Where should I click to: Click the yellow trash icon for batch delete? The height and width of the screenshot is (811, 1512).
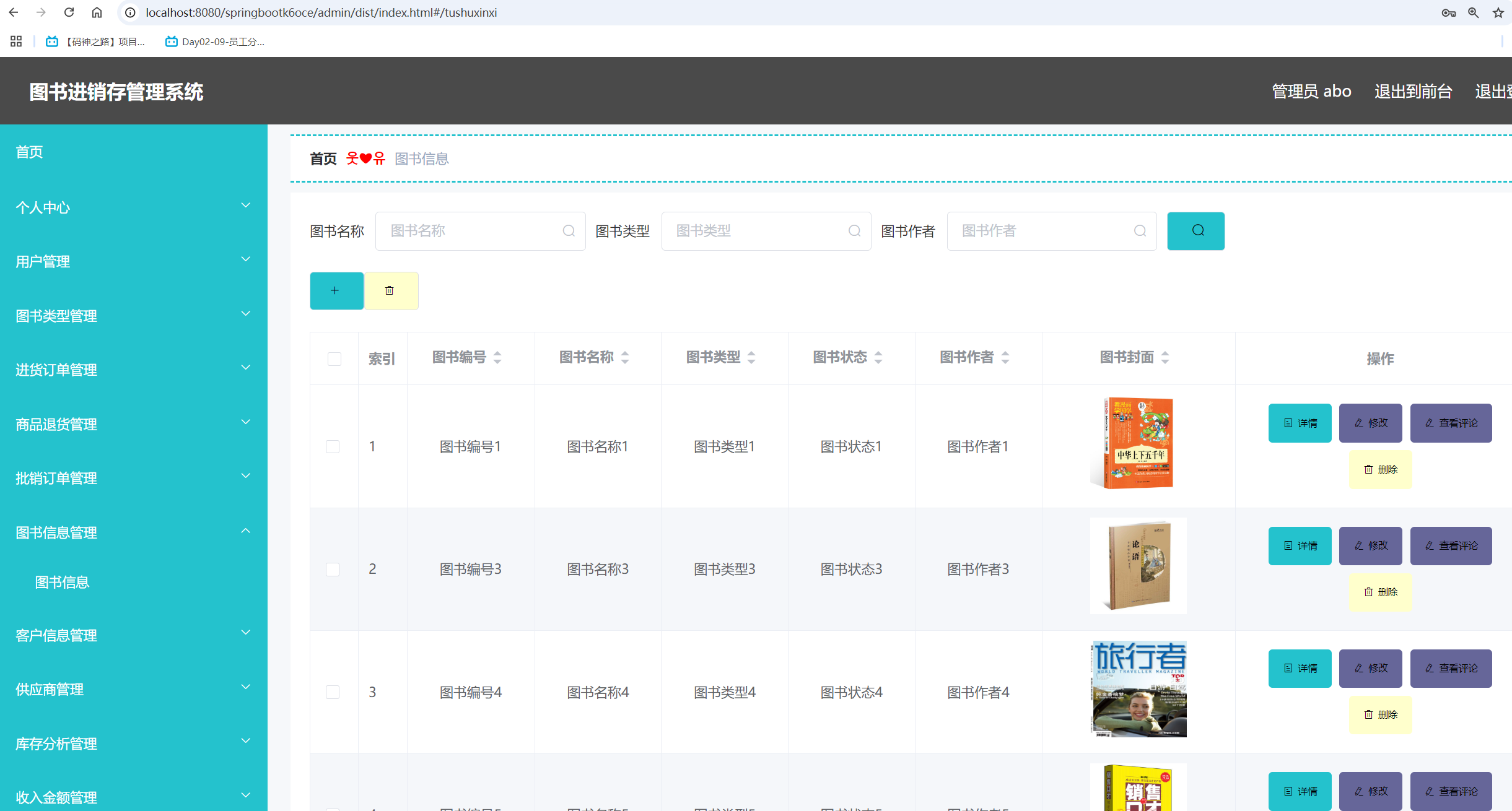point(391,290)
